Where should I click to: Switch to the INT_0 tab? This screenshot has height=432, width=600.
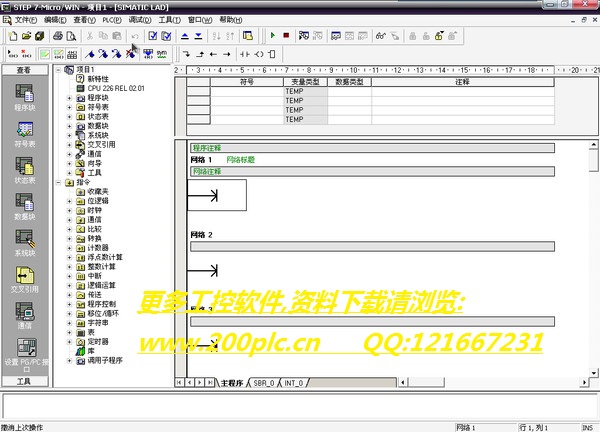tap(293, 383)
